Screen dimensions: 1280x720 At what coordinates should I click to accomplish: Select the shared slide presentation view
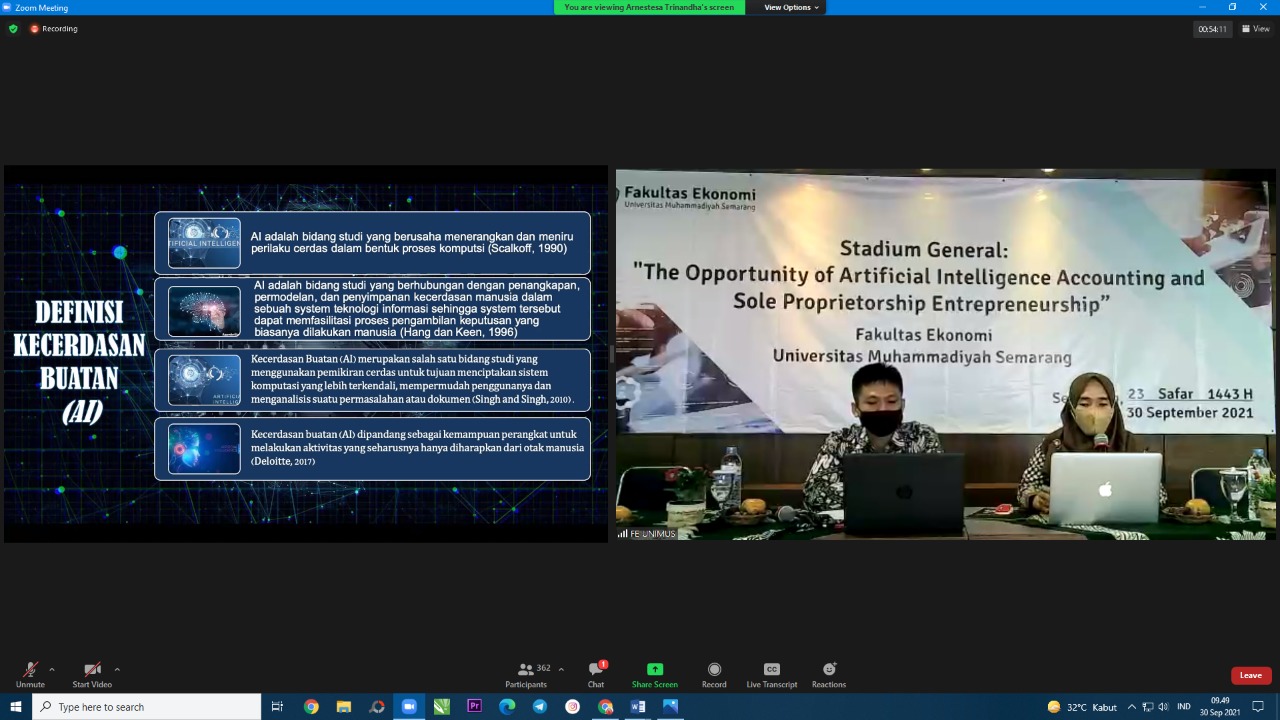pos(306,354)
